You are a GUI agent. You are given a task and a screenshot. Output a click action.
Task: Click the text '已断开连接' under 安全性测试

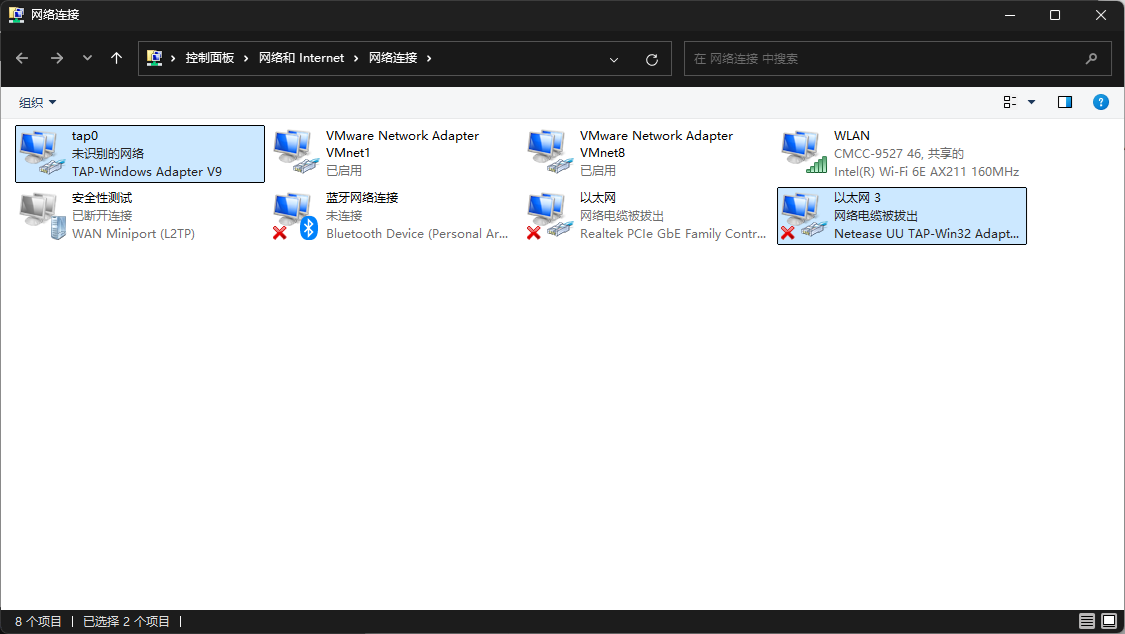pos(102,215)
